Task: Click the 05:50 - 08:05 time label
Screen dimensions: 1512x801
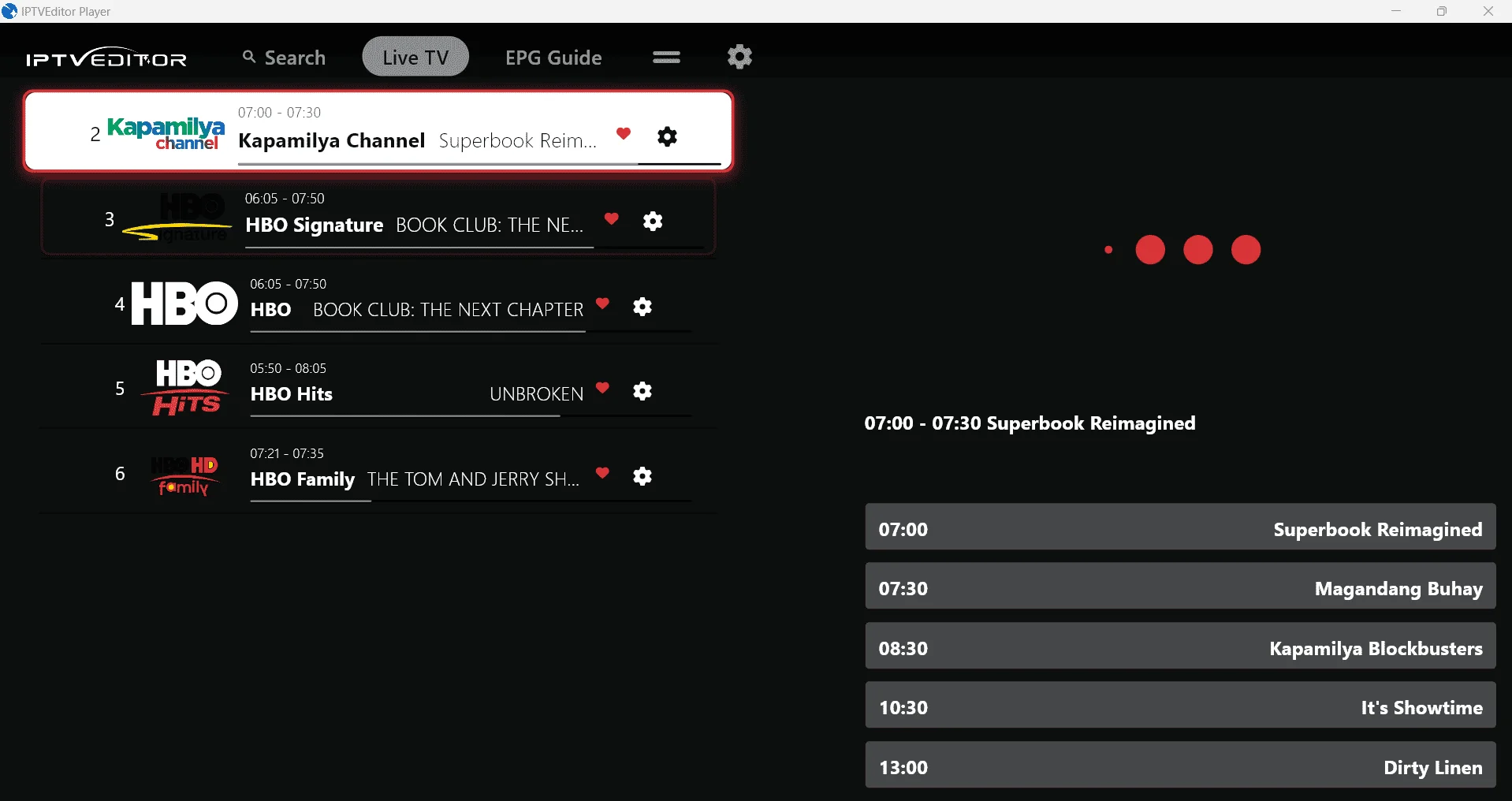Action: point(288,368)
